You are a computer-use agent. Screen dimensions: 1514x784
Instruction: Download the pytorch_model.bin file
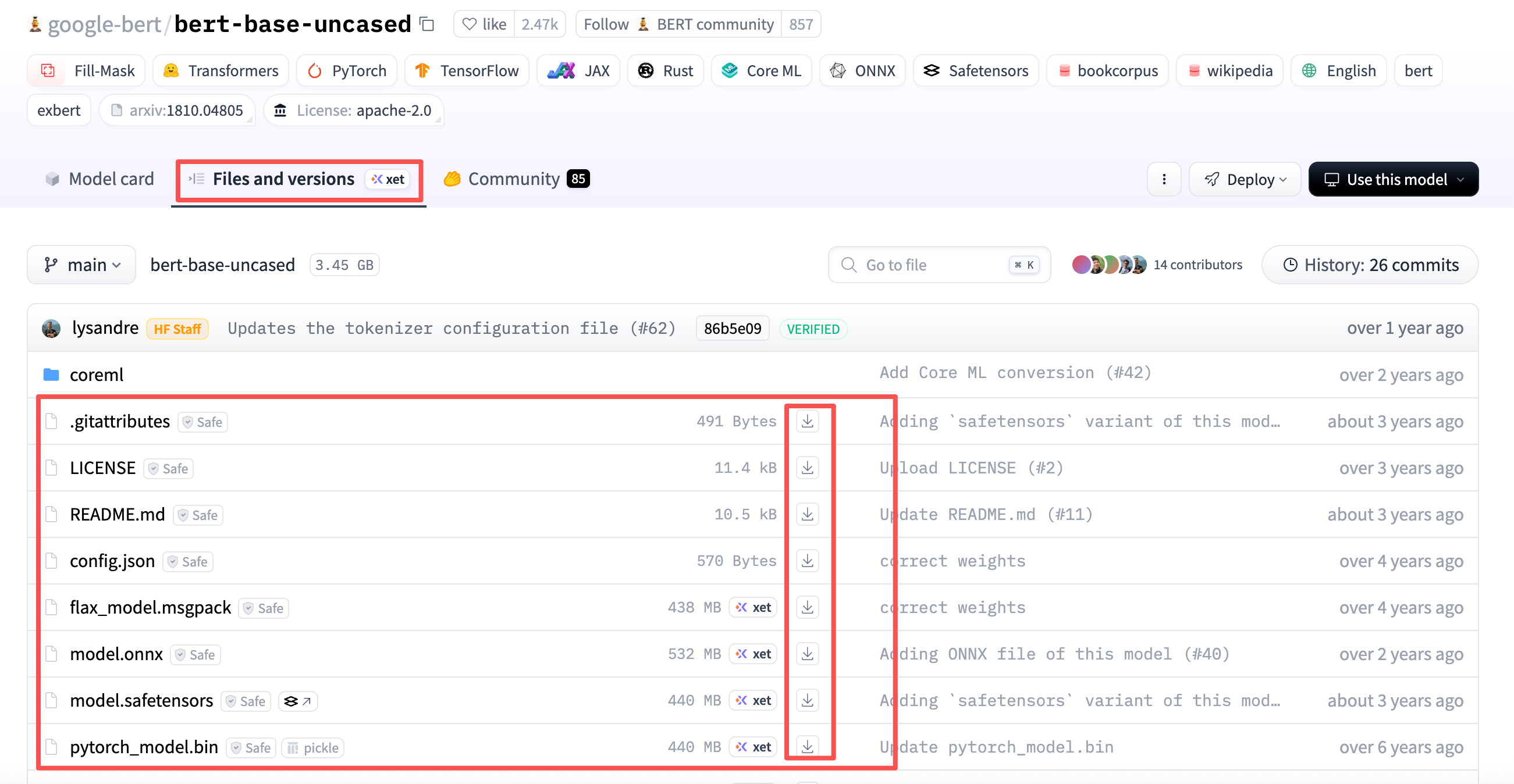(x=808, y=746)
